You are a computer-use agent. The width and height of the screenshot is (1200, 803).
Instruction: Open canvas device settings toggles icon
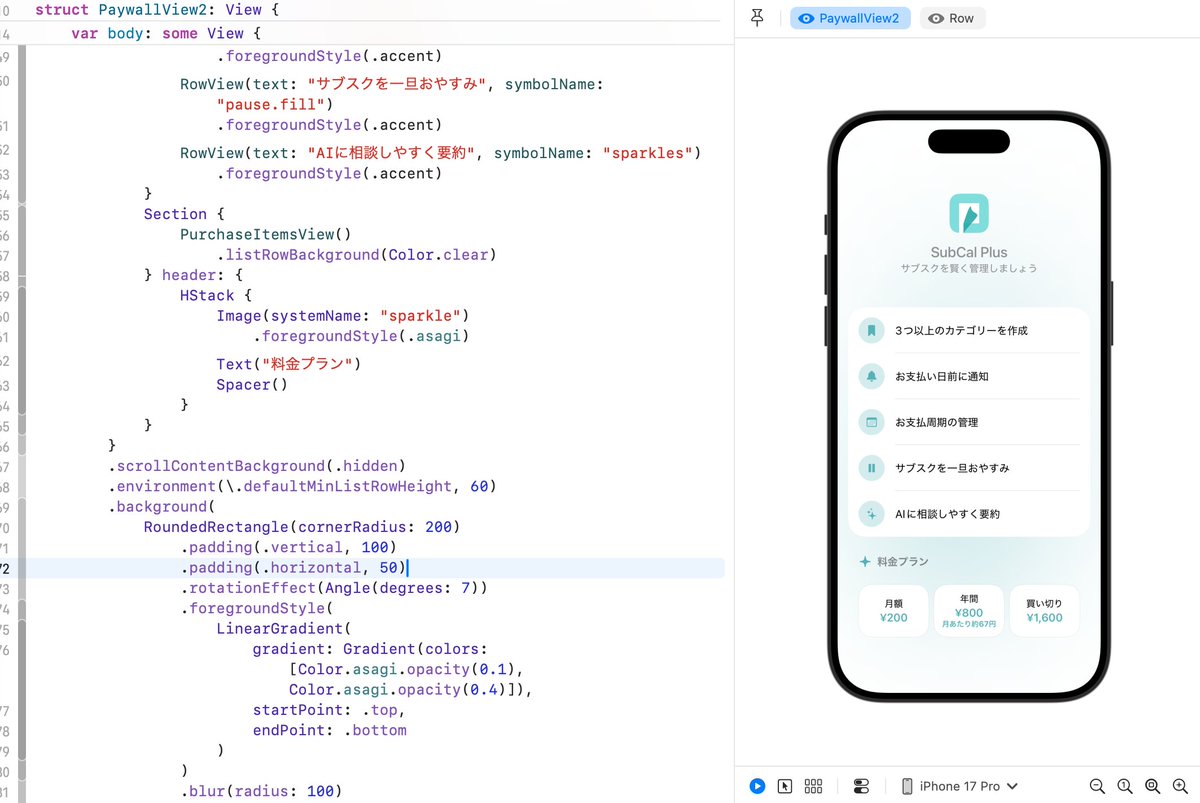pos(861,786)
